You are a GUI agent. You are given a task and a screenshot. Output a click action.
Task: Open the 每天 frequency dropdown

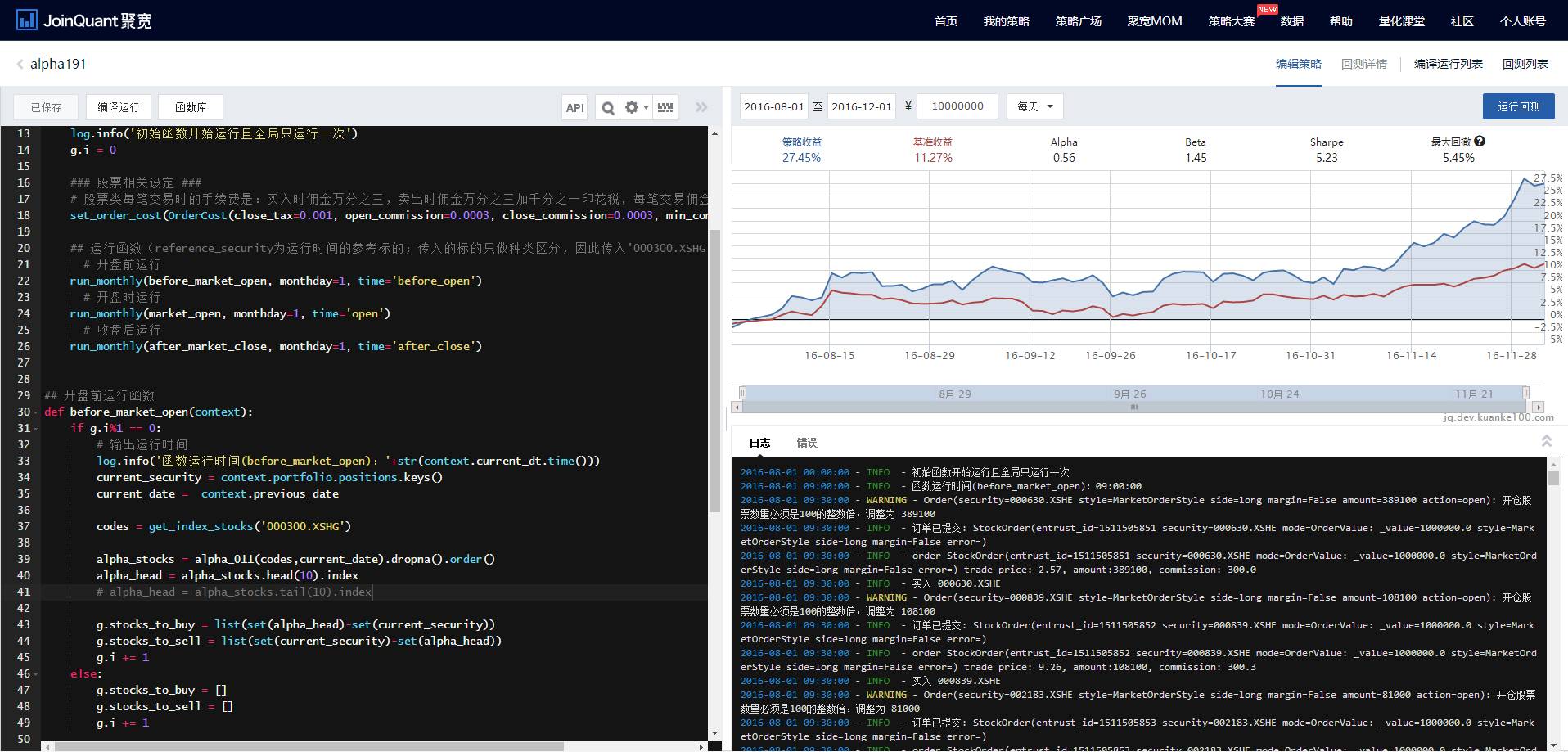pyautogui.click(x=1034, y=106)
